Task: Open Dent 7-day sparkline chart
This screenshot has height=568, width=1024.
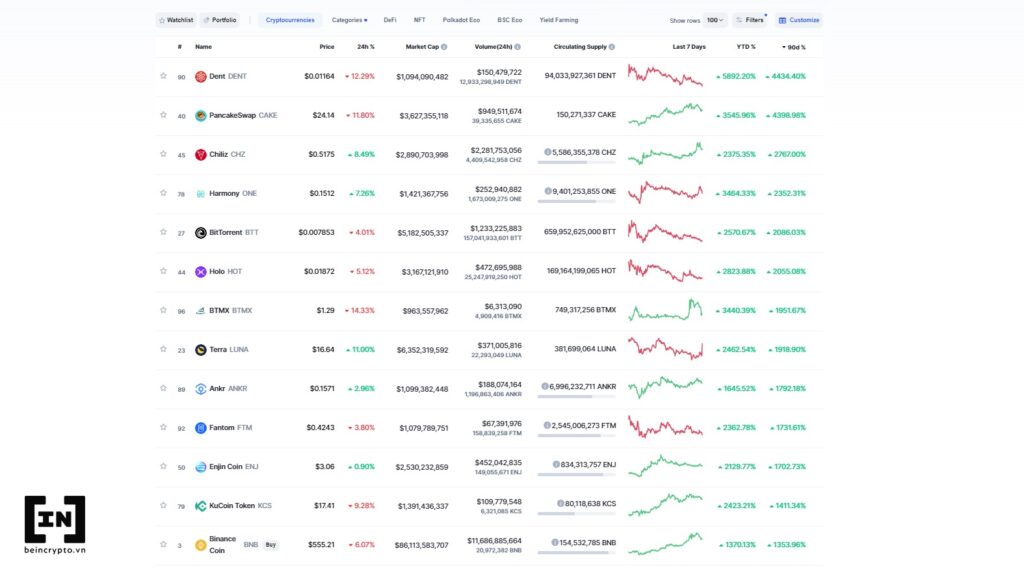Action: 665,76
